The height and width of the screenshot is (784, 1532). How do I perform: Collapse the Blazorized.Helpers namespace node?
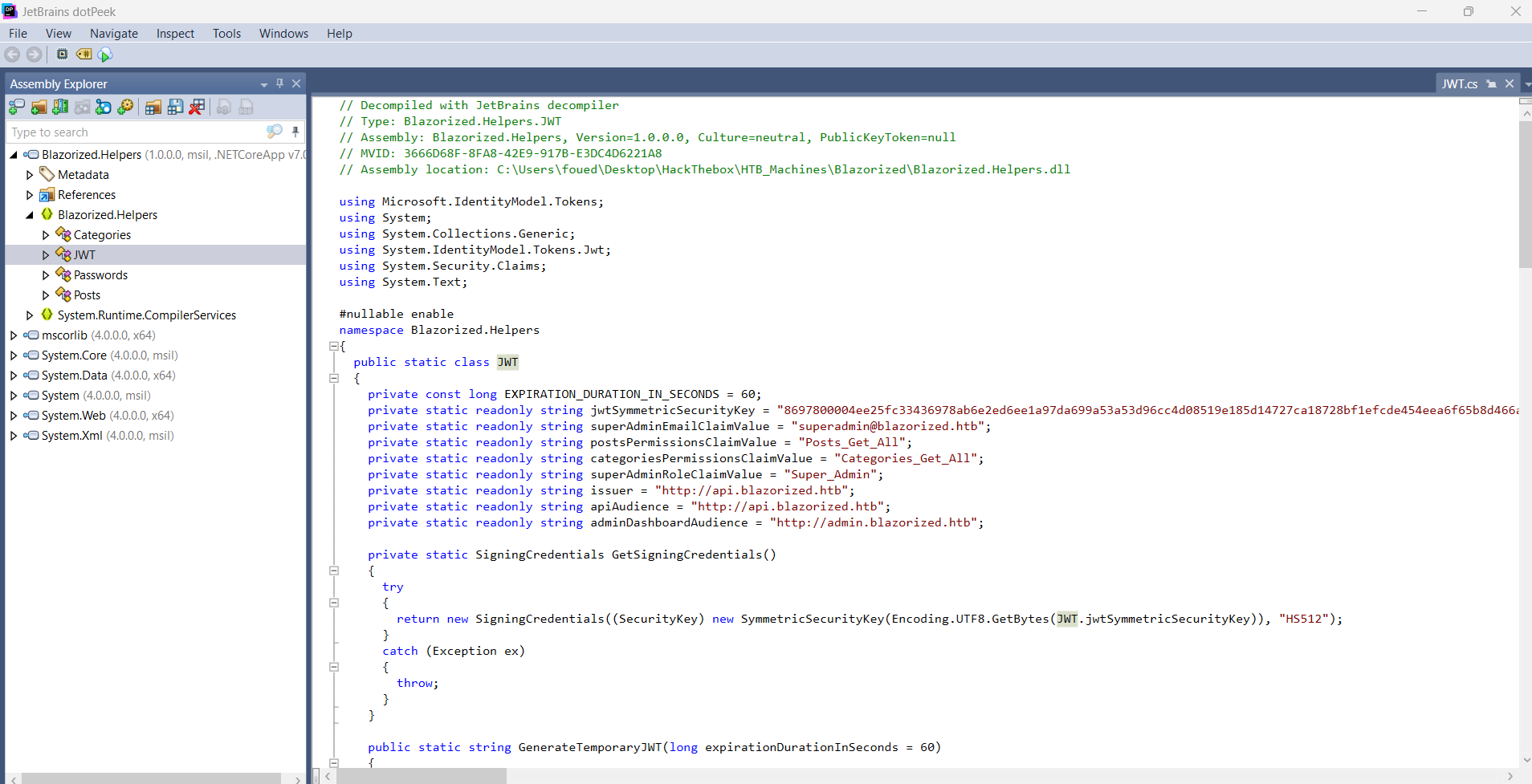pos(30,215)
